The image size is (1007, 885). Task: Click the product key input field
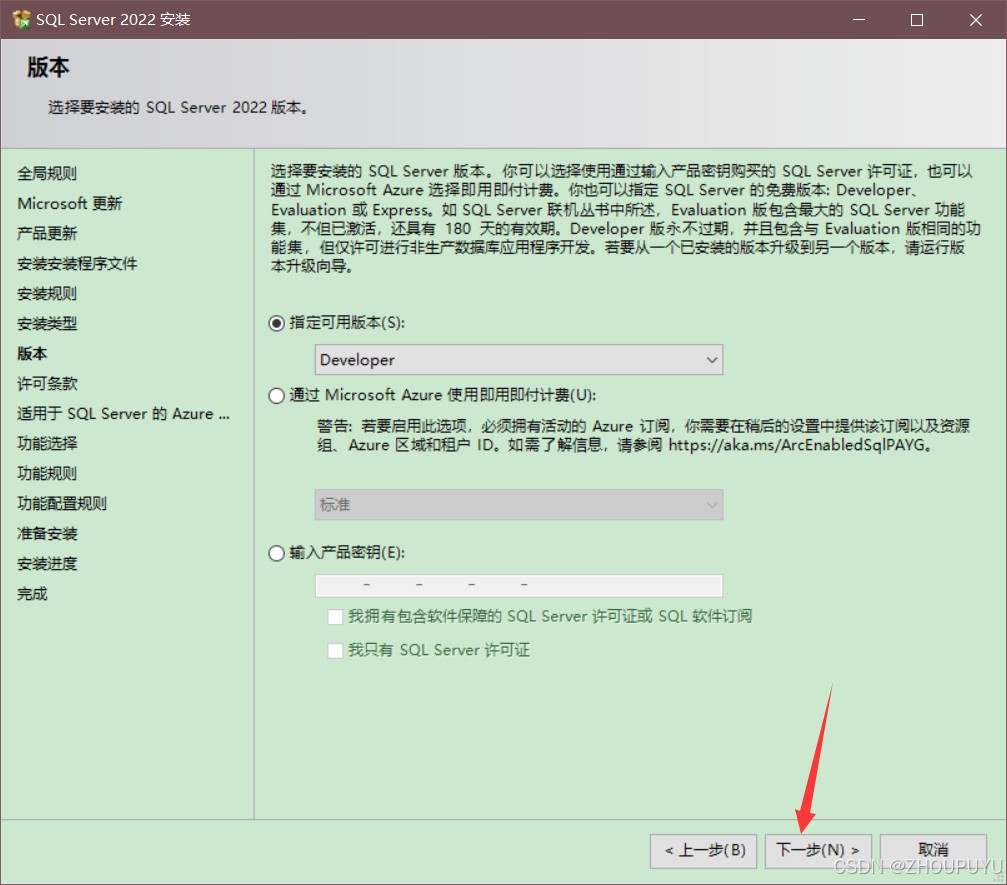click(519, 585)
